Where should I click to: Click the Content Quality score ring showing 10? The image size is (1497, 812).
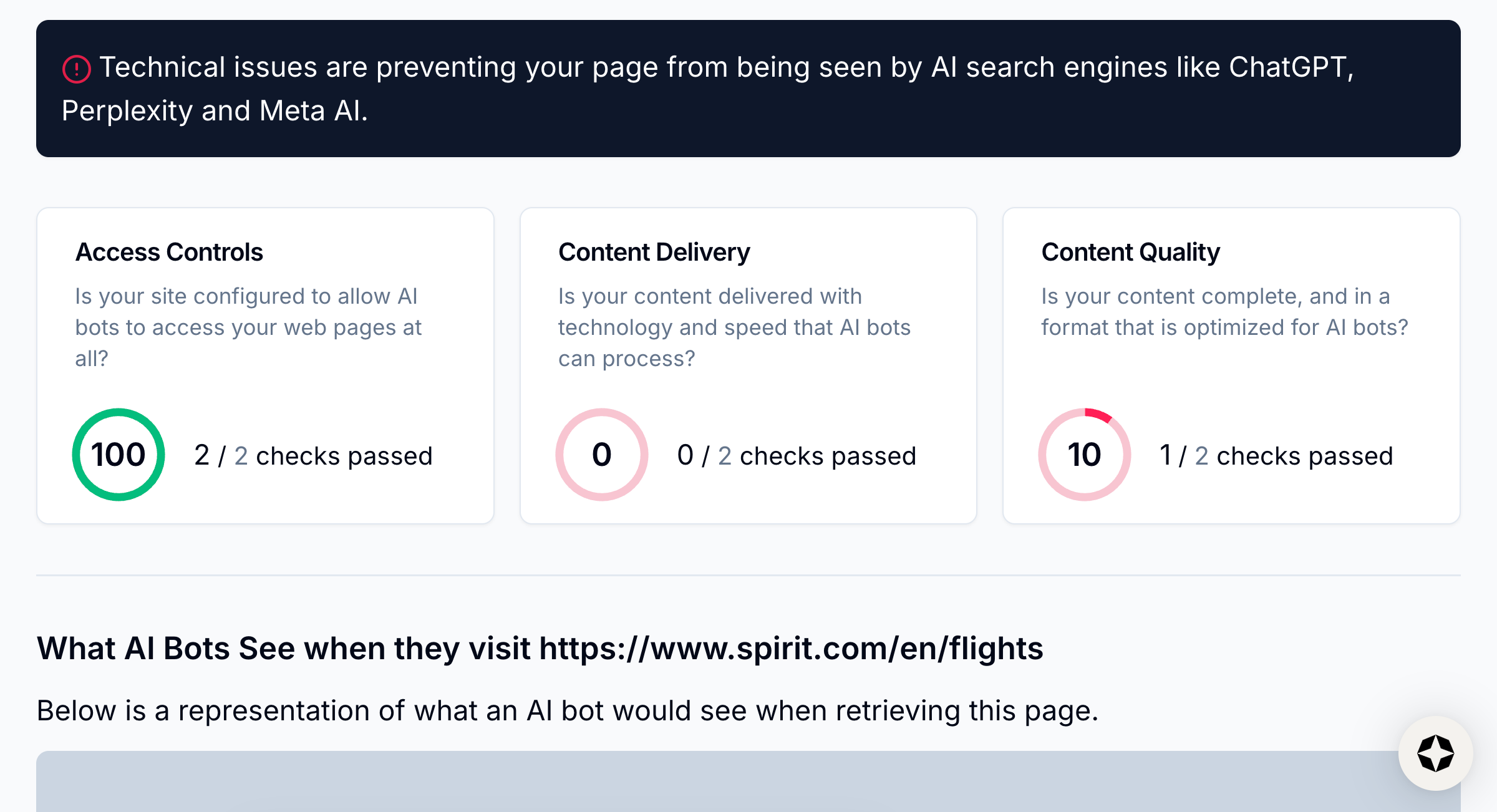pyautogui.click(x=1084, y=455)
